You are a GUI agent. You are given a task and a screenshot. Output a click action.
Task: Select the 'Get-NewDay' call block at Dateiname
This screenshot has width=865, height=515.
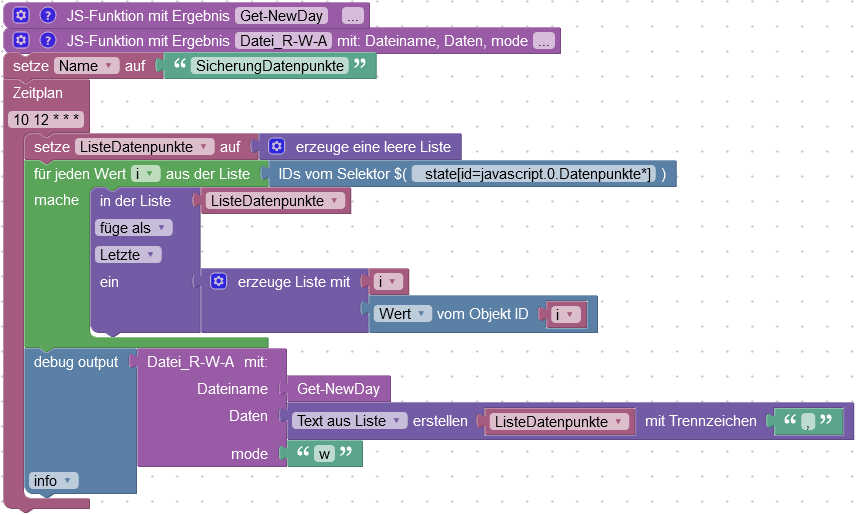[x=338, y=389]
